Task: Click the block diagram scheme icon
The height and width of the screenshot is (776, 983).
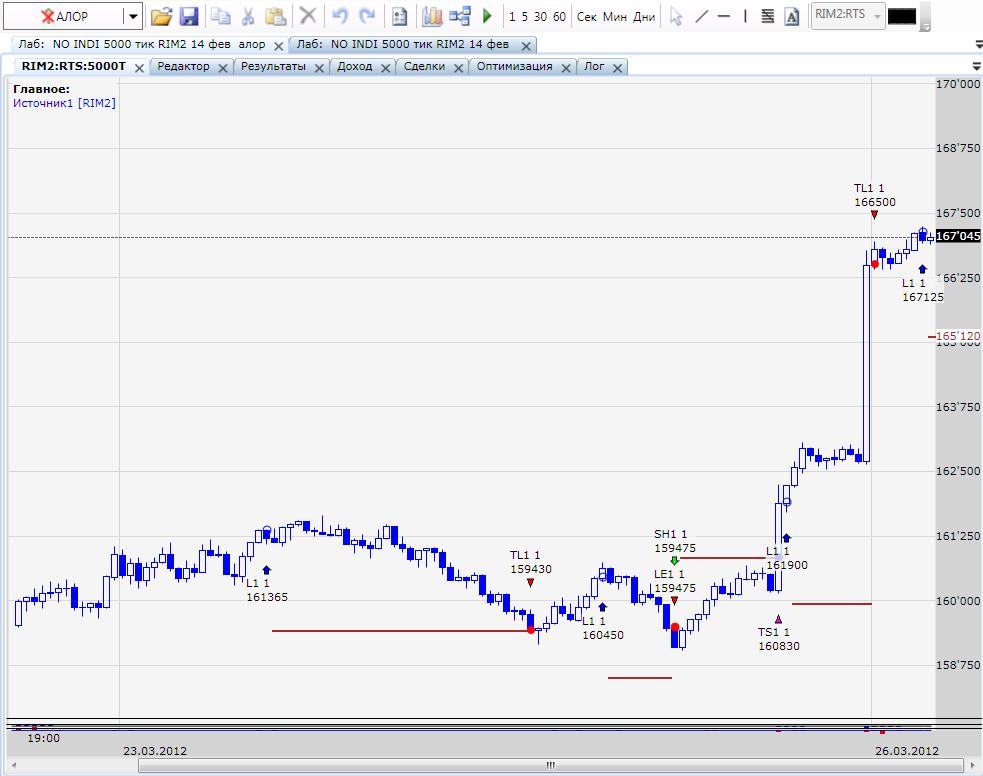Action: [460, 16]
